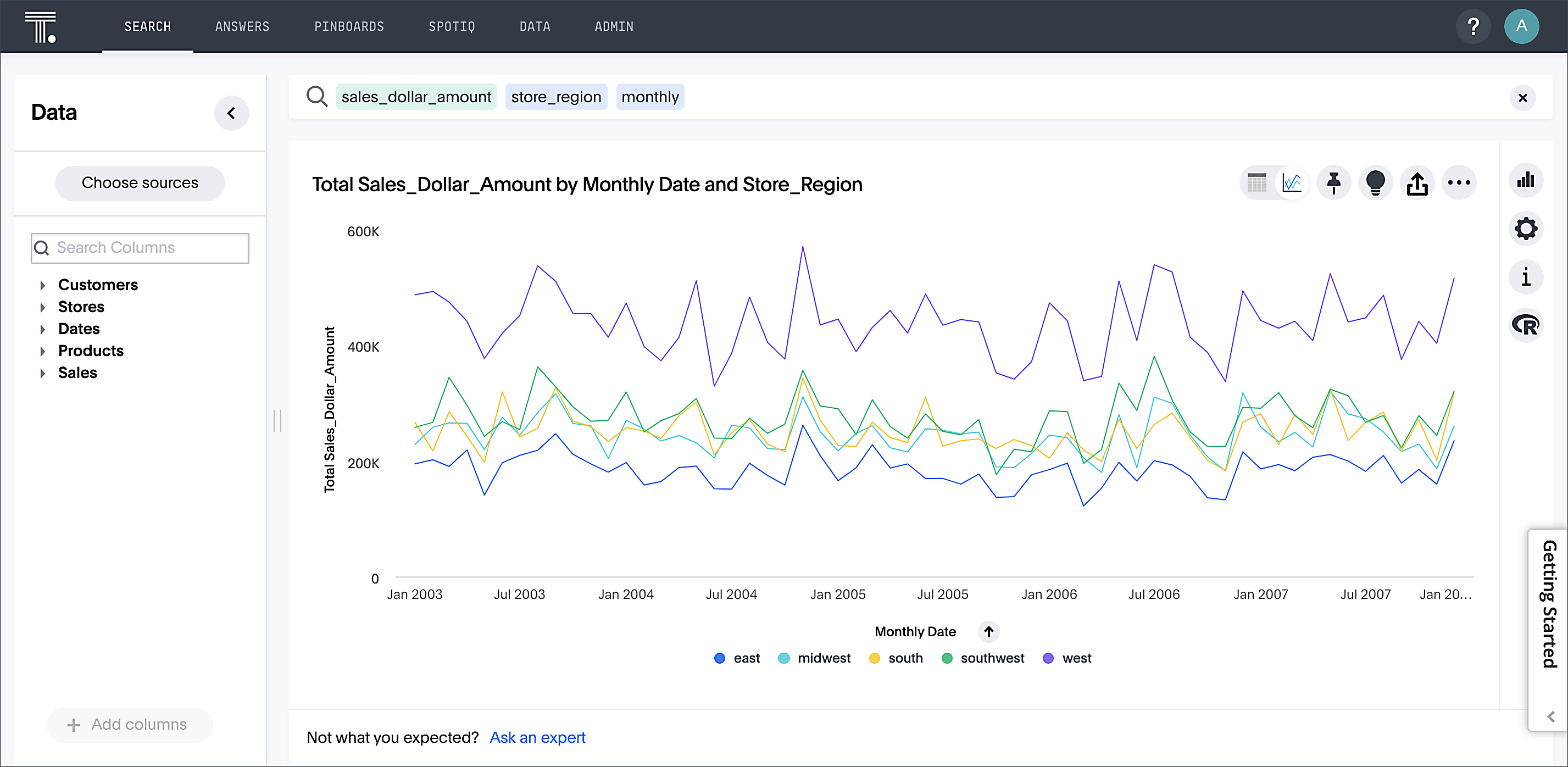
Task: Select the sales_dollar_amount search token
Action: (416, 97)
